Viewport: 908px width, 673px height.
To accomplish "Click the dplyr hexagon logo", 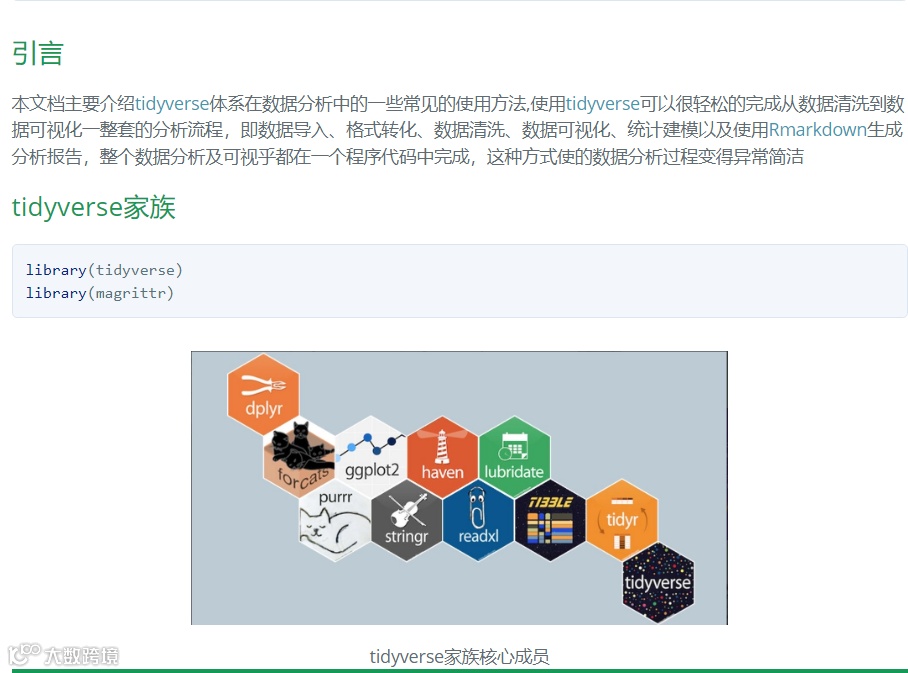I will pos(263,394).
